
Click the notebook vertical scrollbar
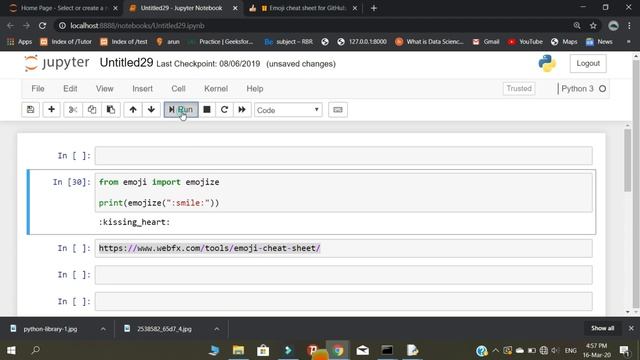(x=627, y=160)
